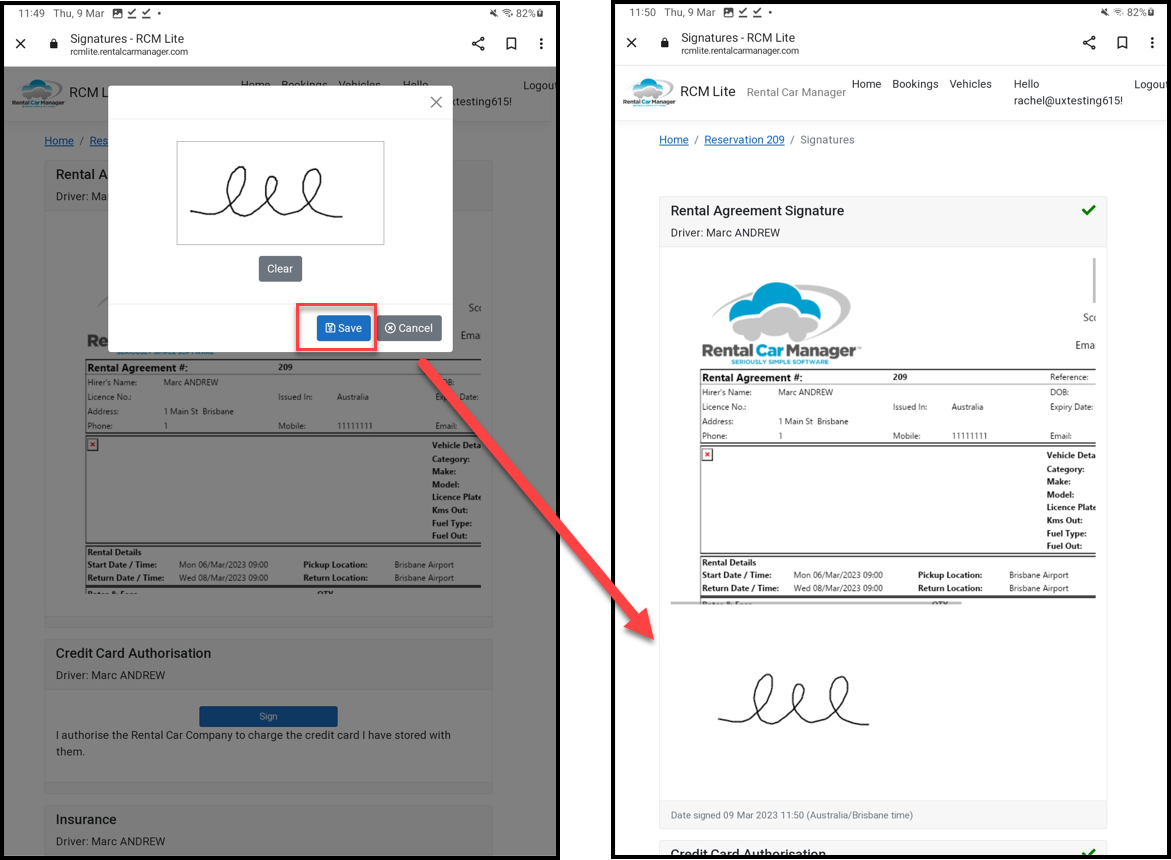Close the browser tab in left screenshot
Viewport: 1171px width, 860px height.
pos(21,44)
